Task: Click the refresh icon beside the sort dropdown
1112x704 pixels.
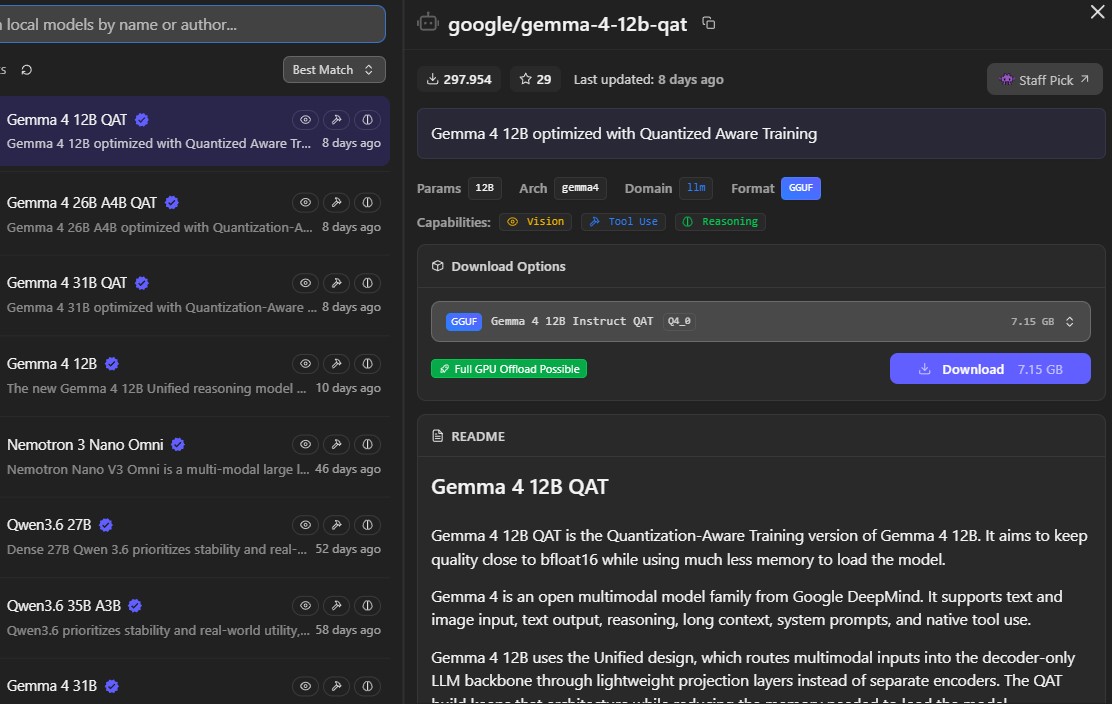Action: 27,69
